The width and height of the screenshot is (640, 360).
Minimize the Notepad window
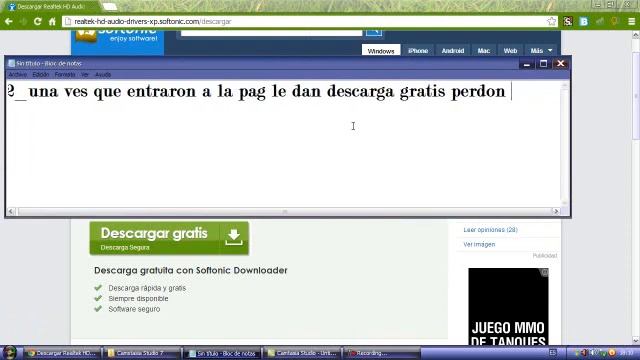[x=527, y=64]
